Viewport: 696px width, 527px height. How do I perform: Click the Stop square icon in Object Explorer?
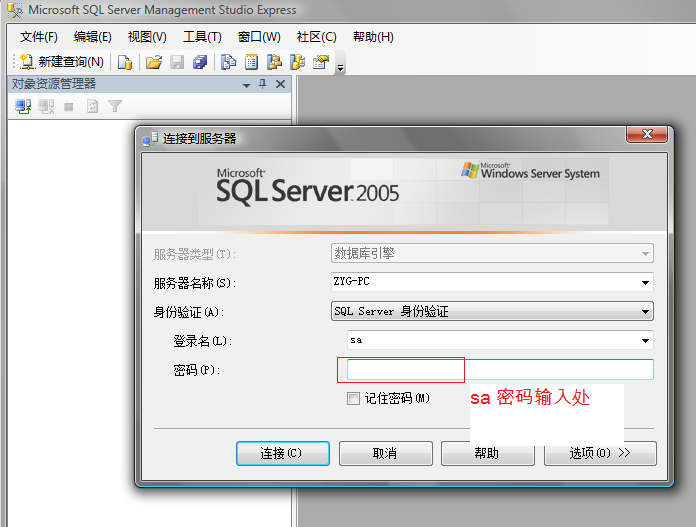69,107
